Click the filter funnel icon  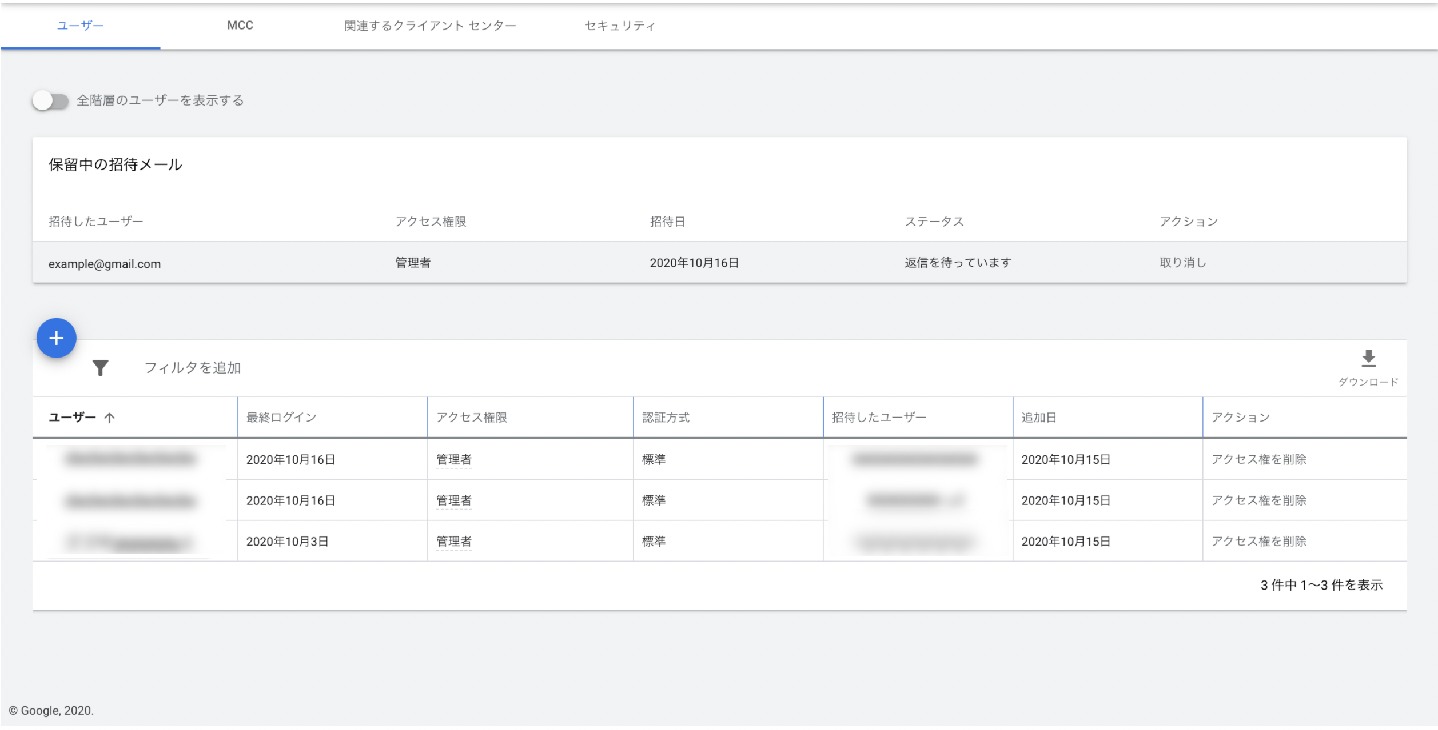click(100, 368)
